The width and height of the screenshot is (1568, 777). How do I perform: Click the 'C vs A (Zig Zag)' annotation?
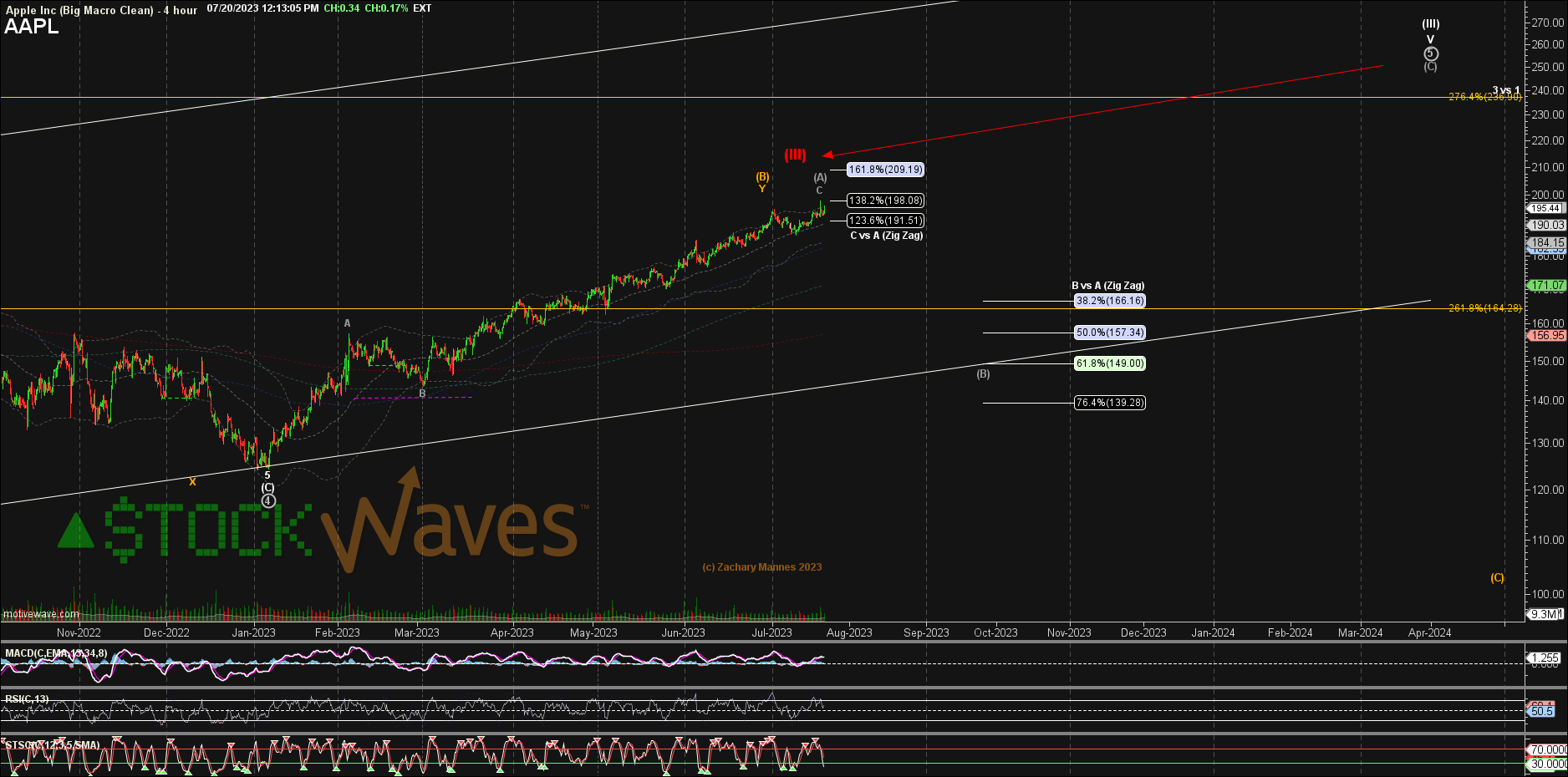pyautogui.click(x=886, y=236)
